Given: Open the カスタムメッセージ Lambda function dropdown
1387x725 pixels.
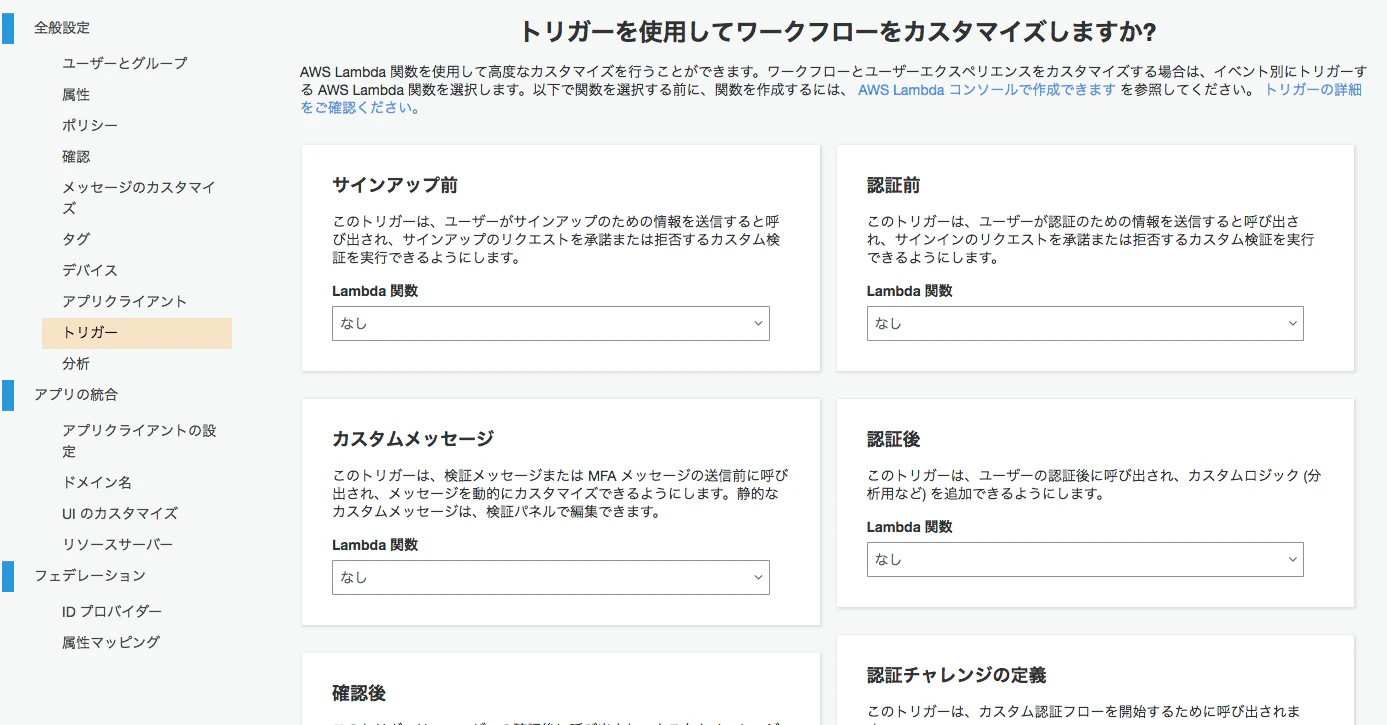Looking at the screenshot, I should click(x=550, y=577).
